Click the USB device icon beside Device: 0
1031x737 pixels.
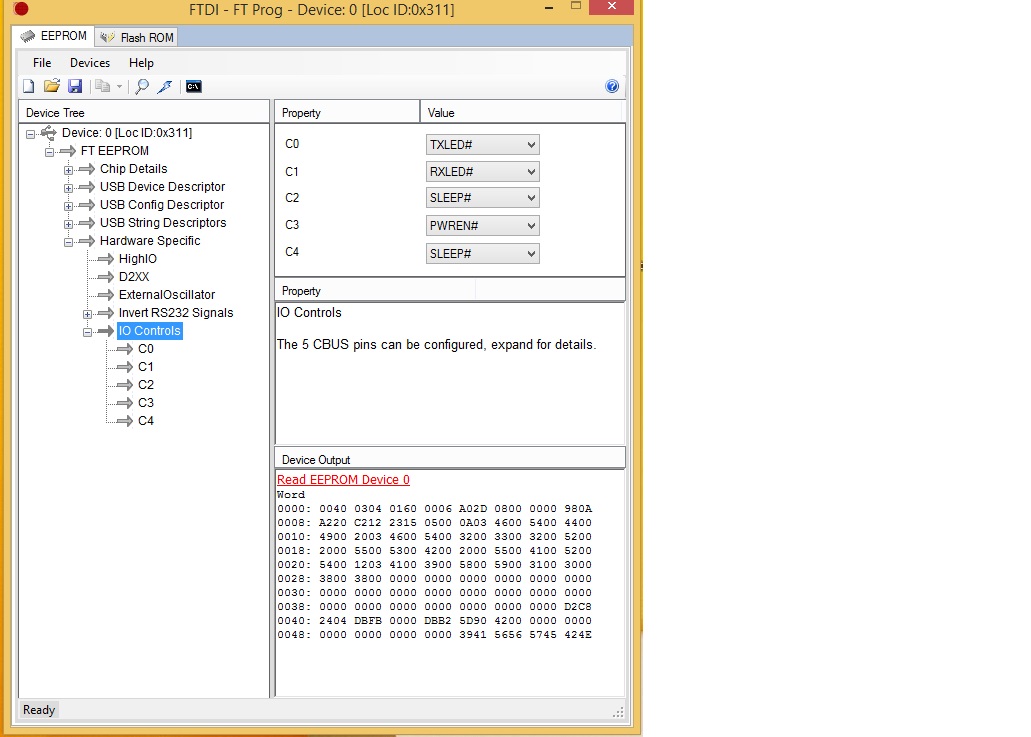(x=49, y=133)
